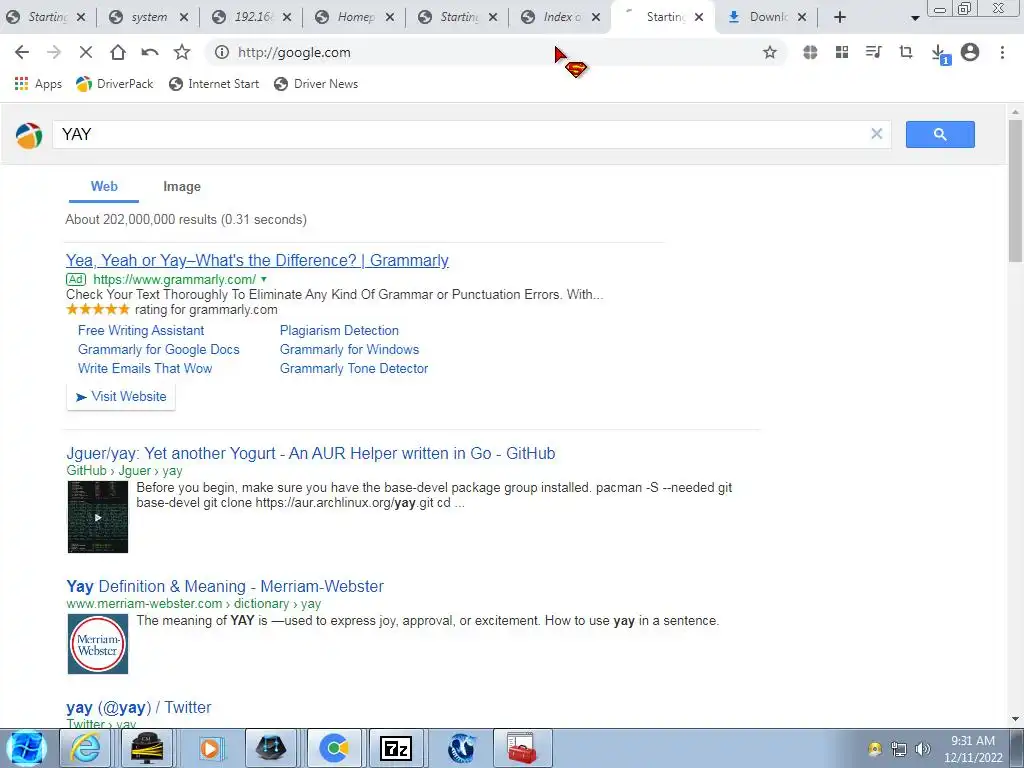Open the volume speaker tray icon

(922, 749)
